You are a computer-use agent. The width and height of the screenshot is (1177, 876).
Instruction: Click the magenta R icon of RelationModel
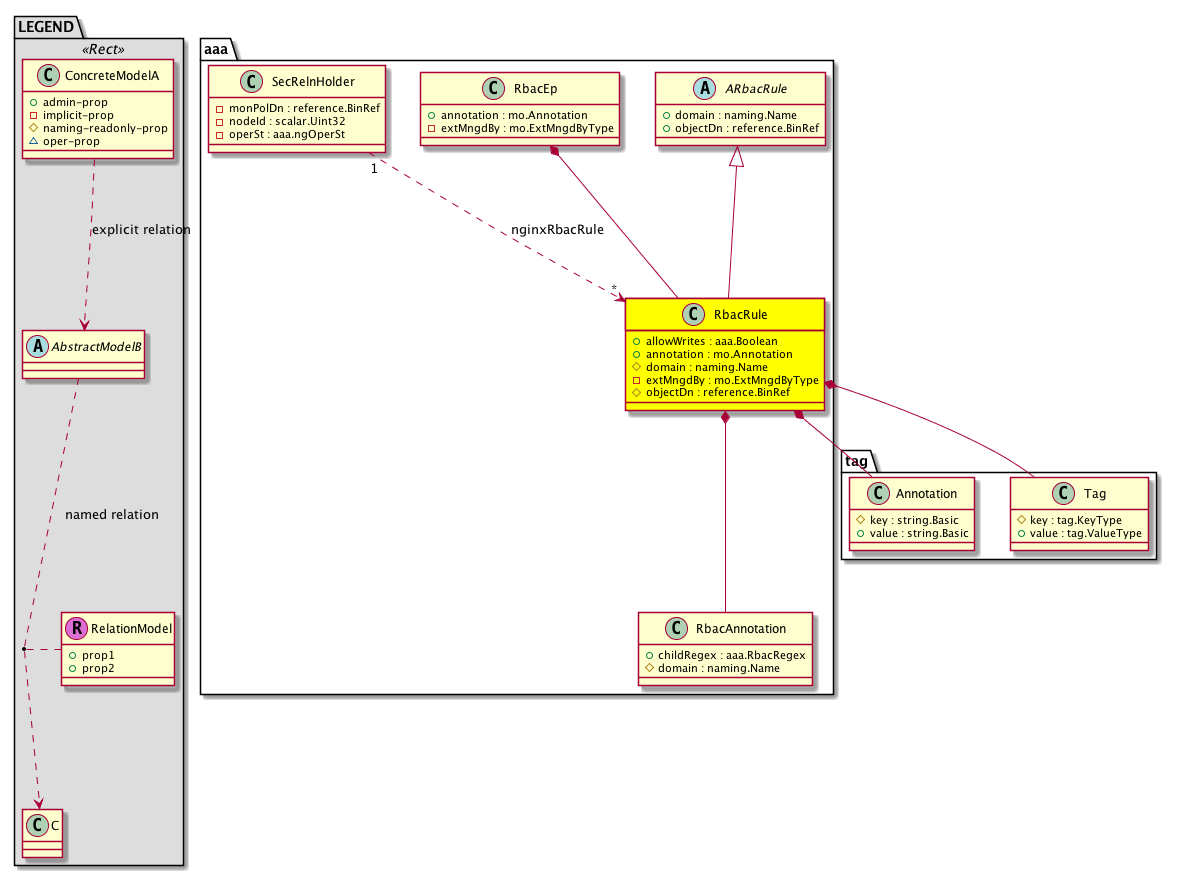[x=75, y=629]
